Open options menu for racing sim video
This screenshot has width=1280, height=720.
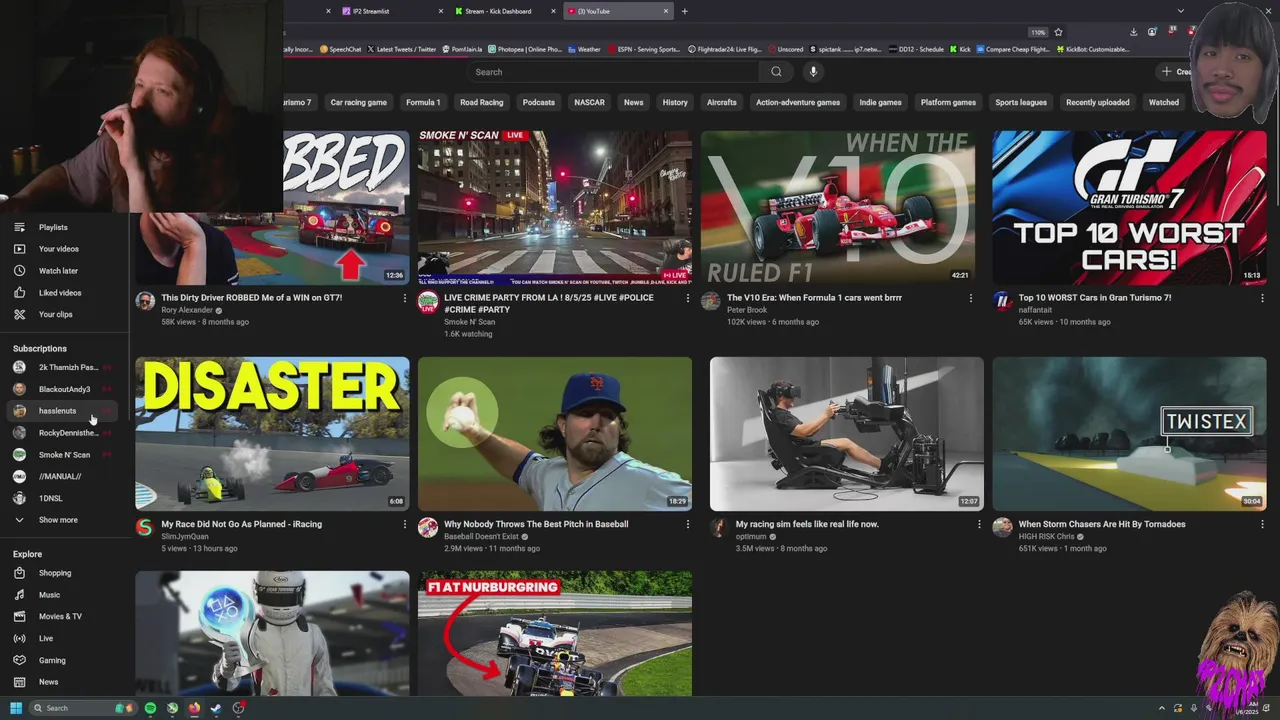click(x=979, y=524)
